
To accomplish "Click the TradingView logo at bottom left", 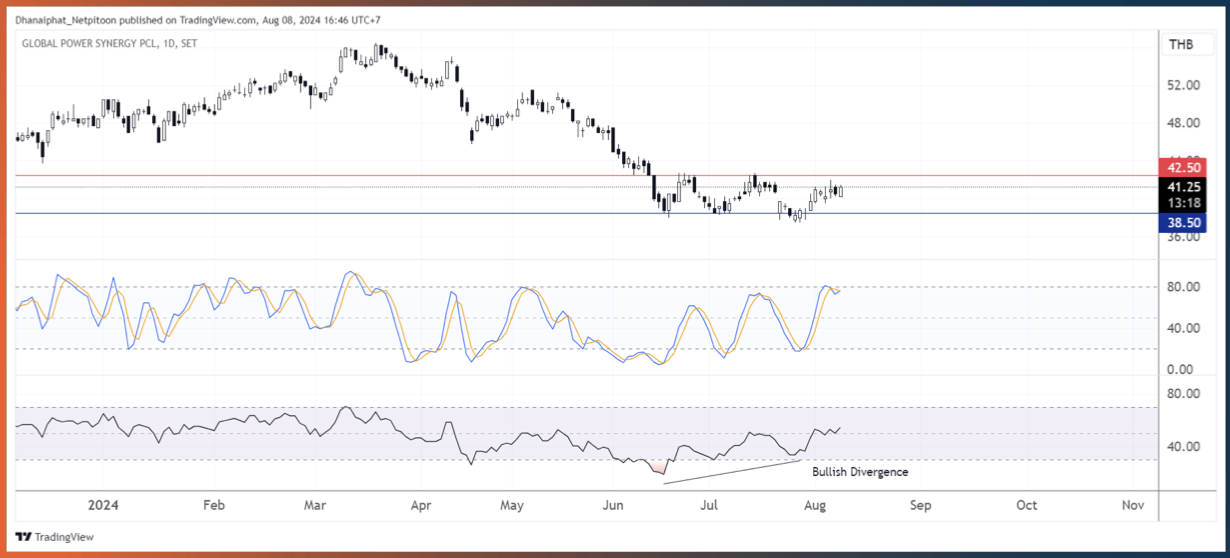I will (53, 537).
